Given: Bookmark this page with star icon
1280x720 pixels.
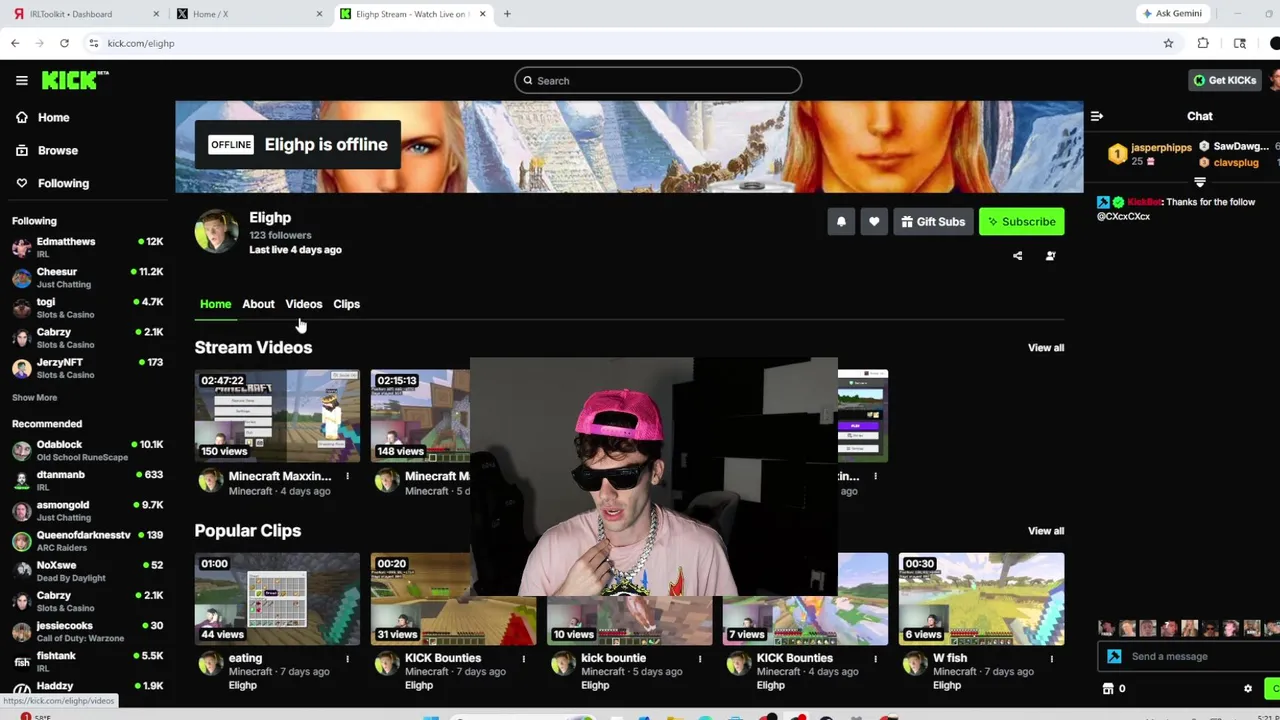Looking at the screenshot, I should tap(1168, 43).
